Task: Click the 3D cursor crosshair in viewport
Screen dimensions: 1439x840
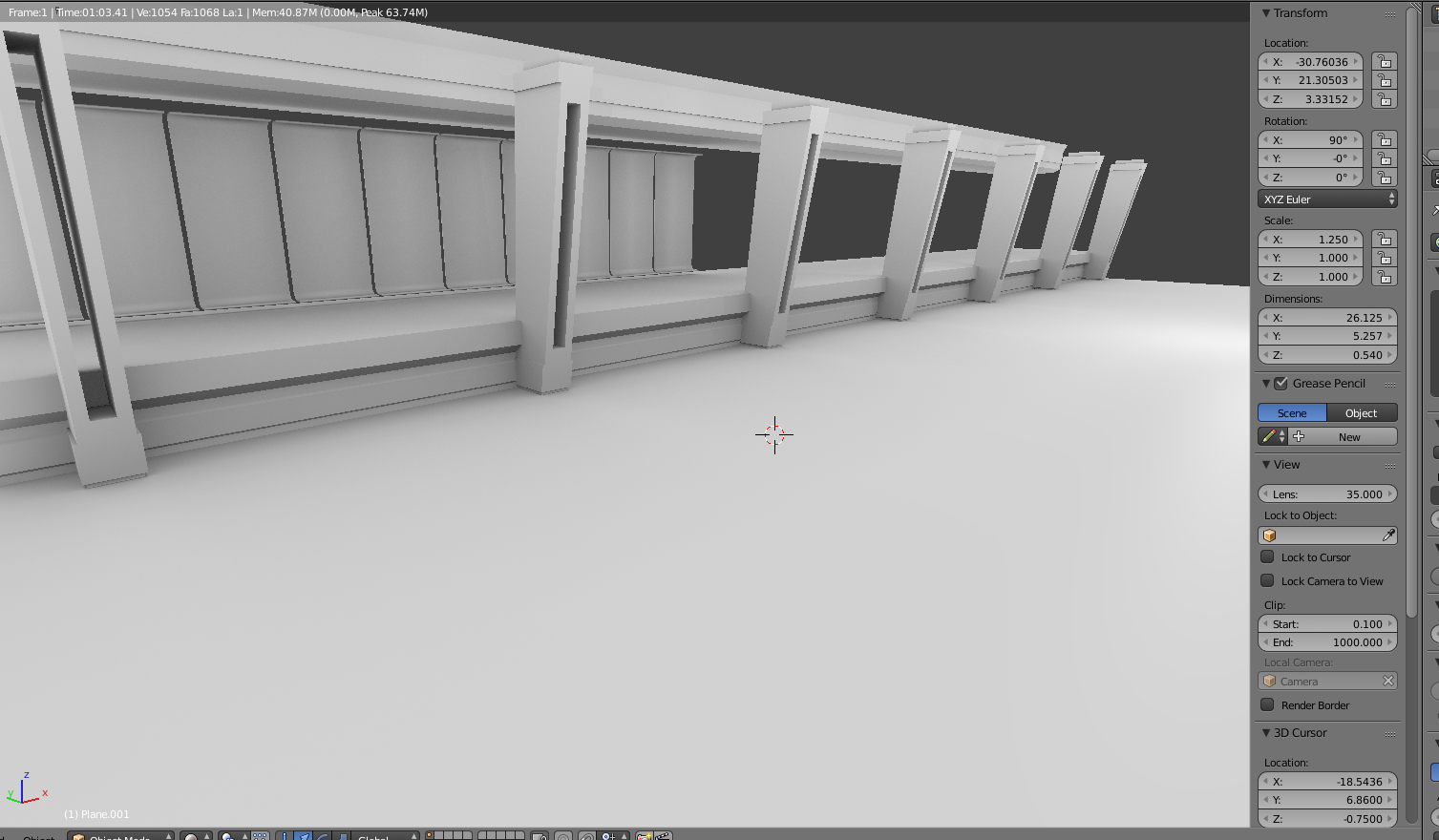Action: [774, 434]
